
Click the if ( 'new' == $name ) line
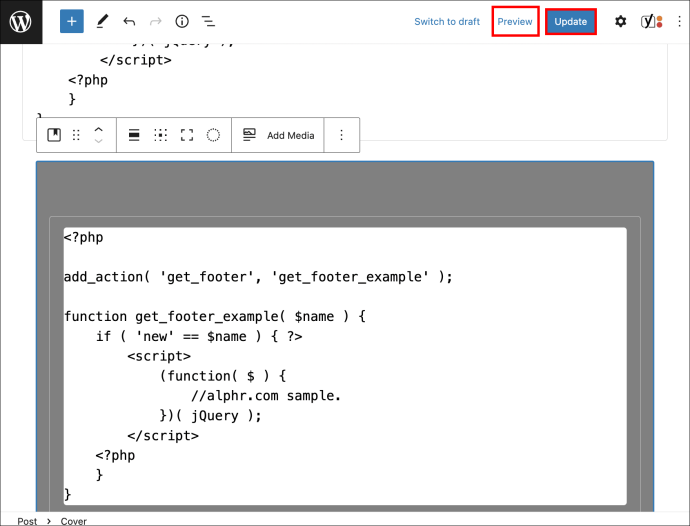pos(199,336)
